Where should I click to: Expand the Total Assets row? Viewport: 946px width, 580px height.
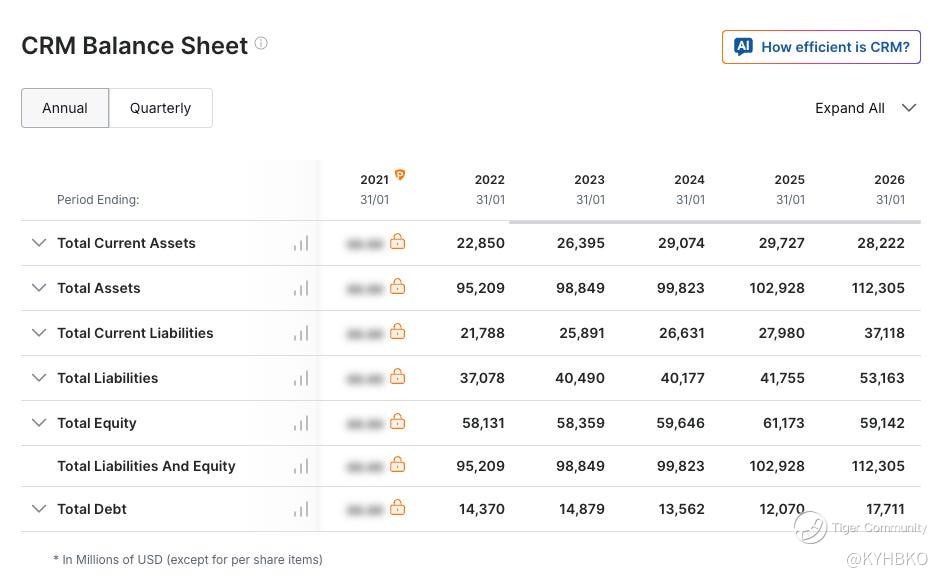coord(39,287)
